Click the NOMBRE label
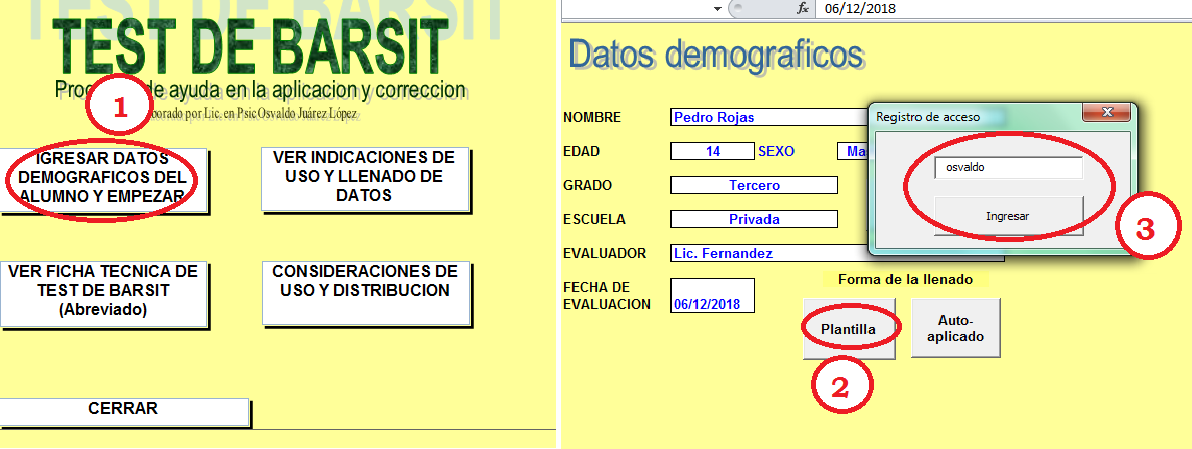 coord(592,118)
